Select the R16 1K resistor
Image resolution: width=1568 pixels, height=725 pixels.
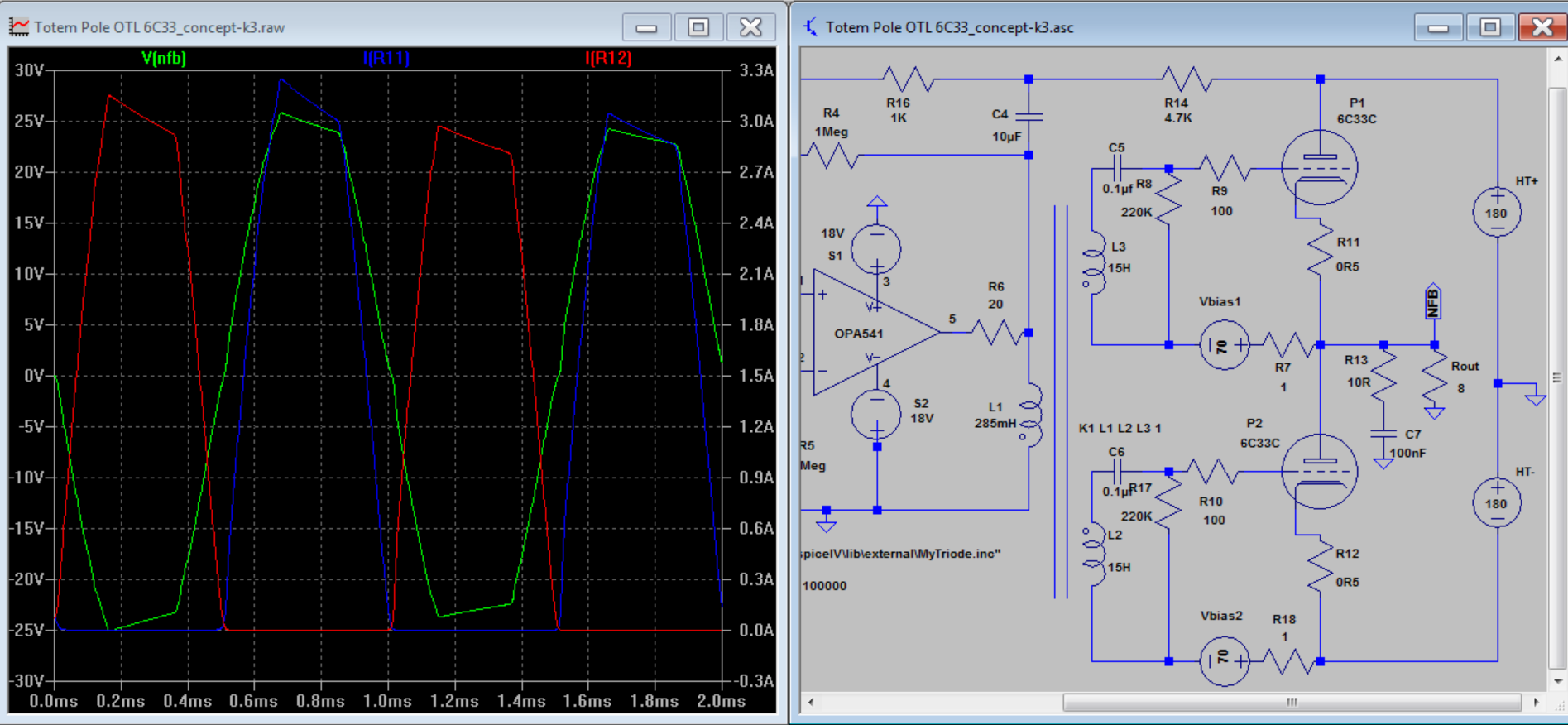click(x=909, y=79)
